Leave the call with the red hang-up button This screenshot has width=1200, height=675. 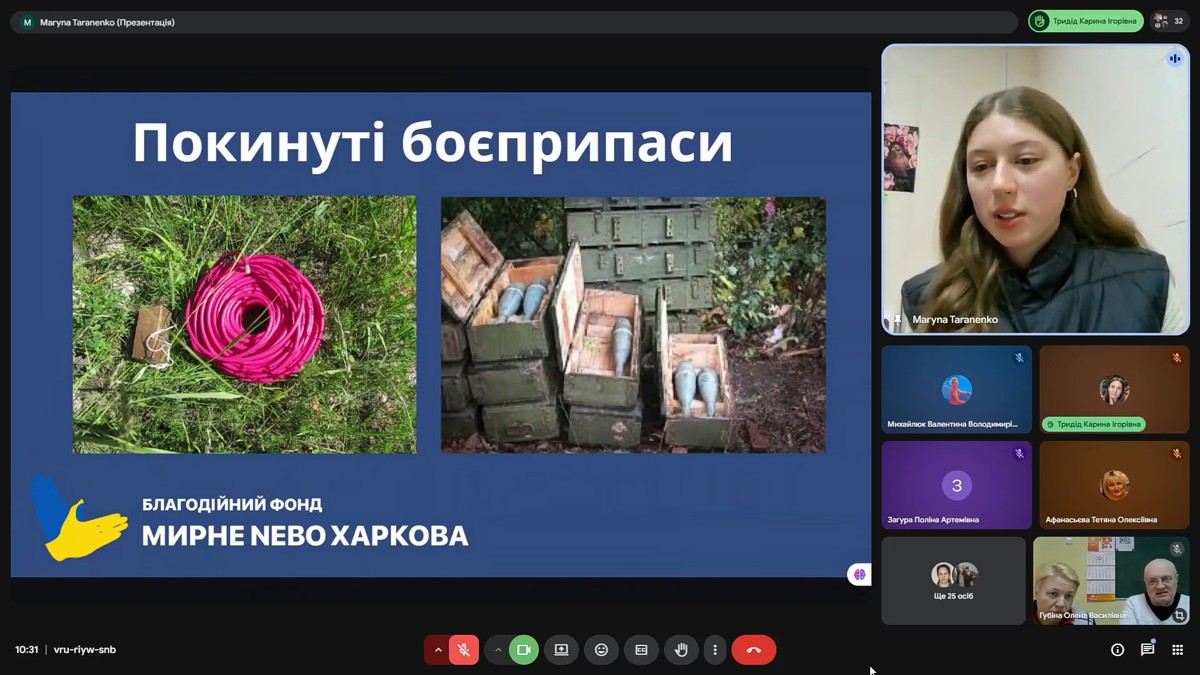pos(753,650)
